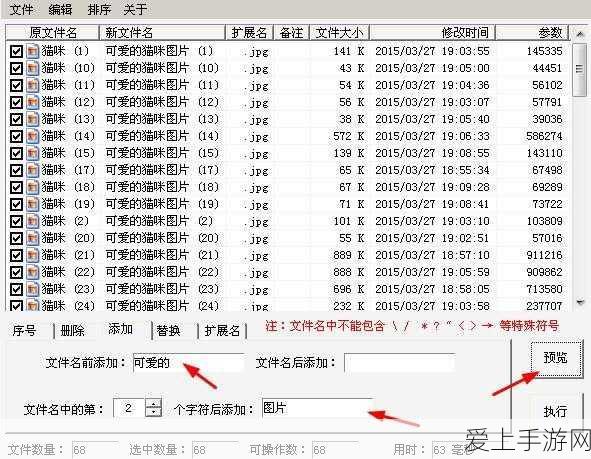Click the 执行 button
The image size is (591, 459).
[x=556, y=411]
